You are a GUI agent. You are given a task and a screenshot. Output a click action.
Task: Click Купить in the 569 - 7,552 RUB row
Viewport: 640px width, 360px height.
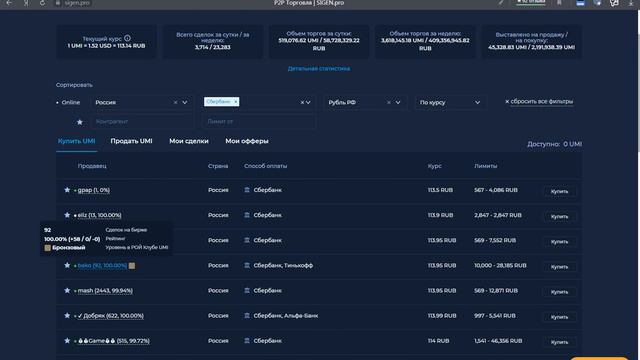pos(560,242)
